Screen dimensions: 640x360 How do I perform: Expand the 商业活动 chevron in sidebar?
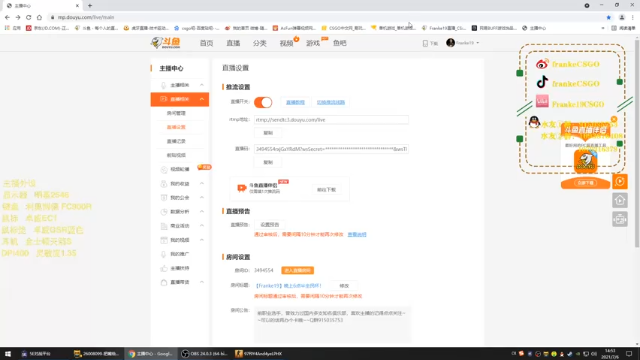(202, 226)
